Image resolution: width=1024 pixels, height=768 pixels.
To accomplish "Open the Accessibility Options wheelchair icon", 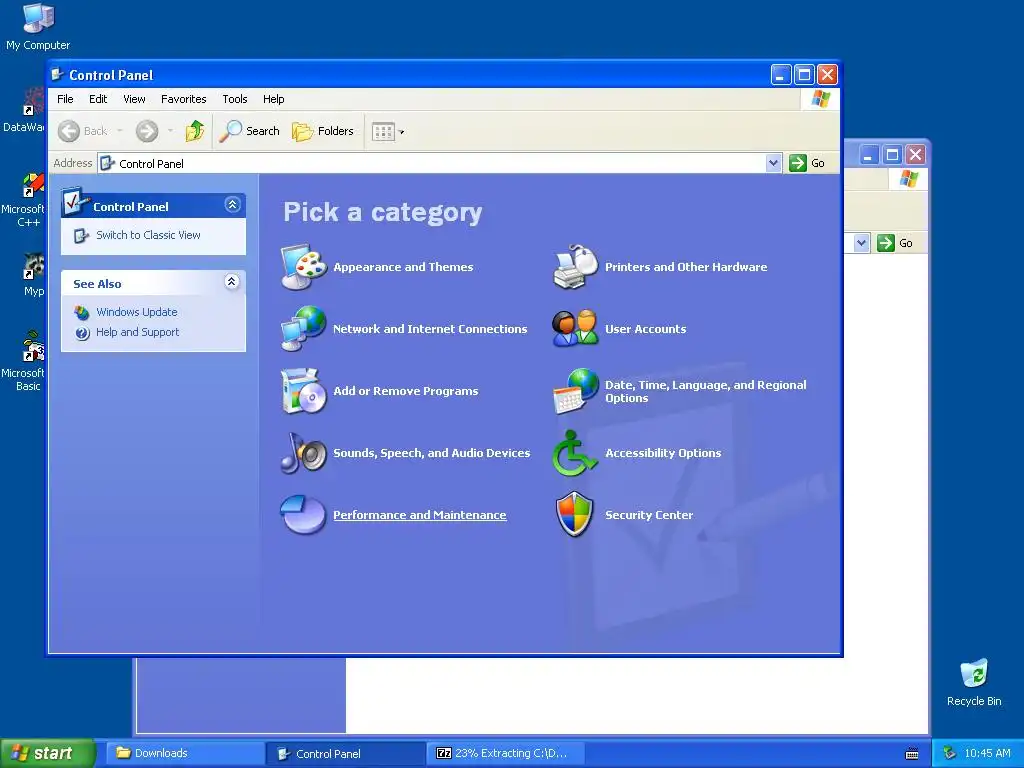I will 575,453.
